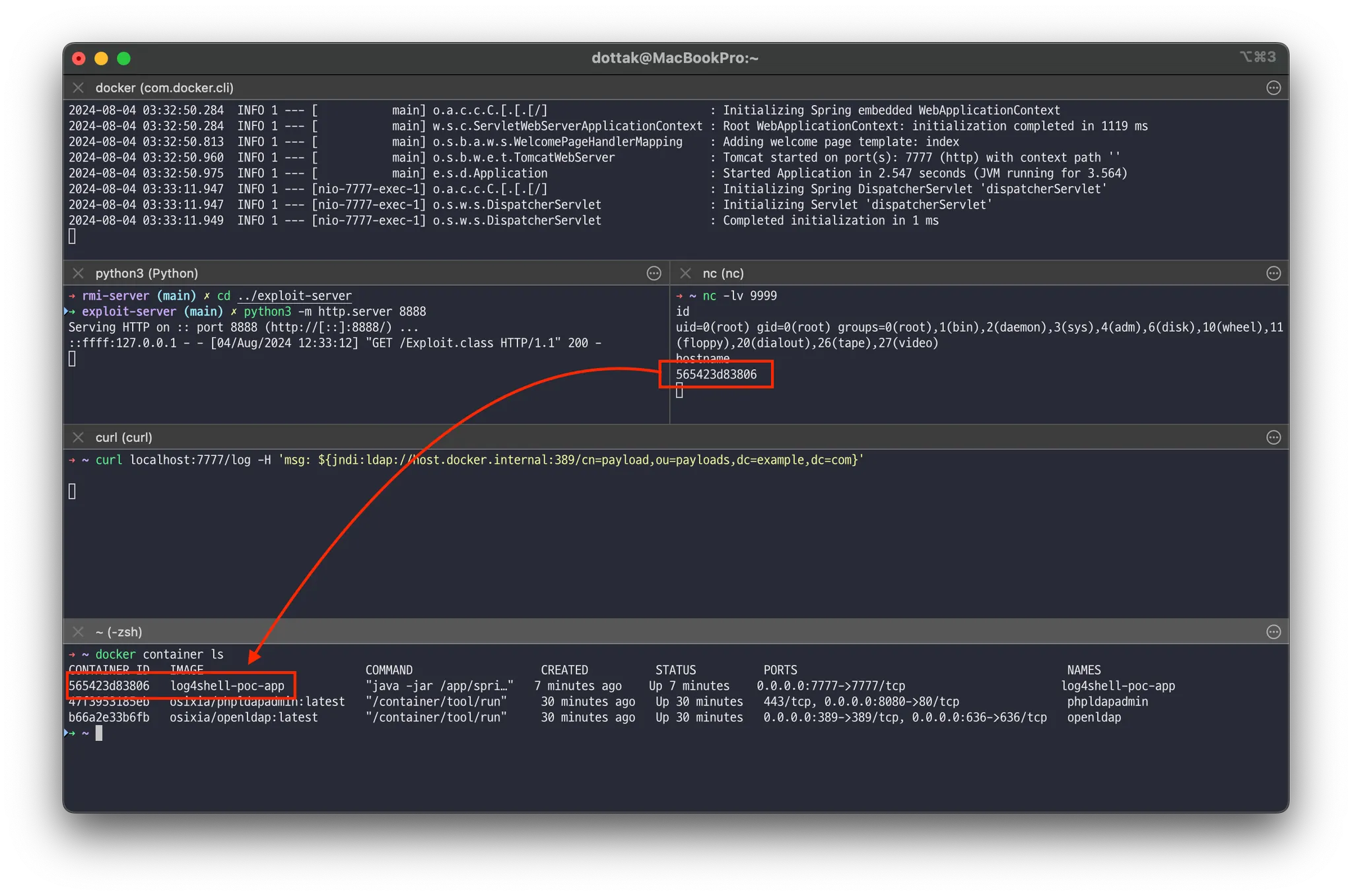Select the curl (curl) pane title bar
1352x896 pixels.
pos(123,437)
